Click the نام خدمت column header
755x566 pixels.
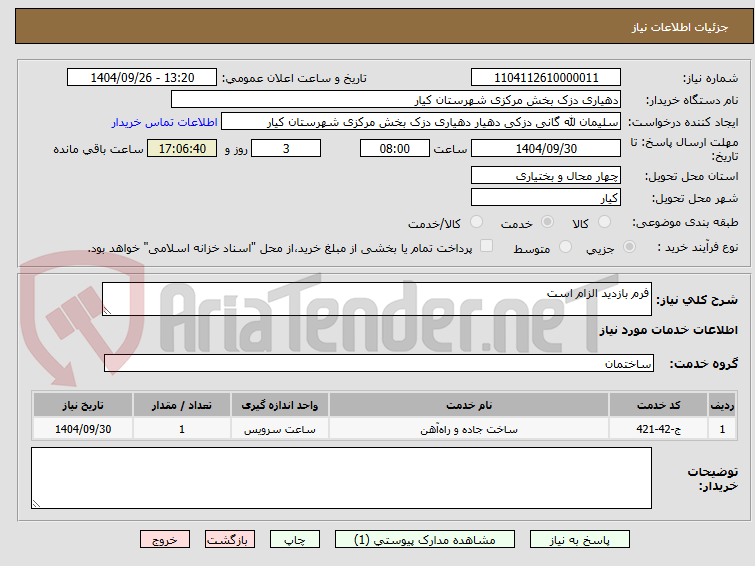(469, 405)
